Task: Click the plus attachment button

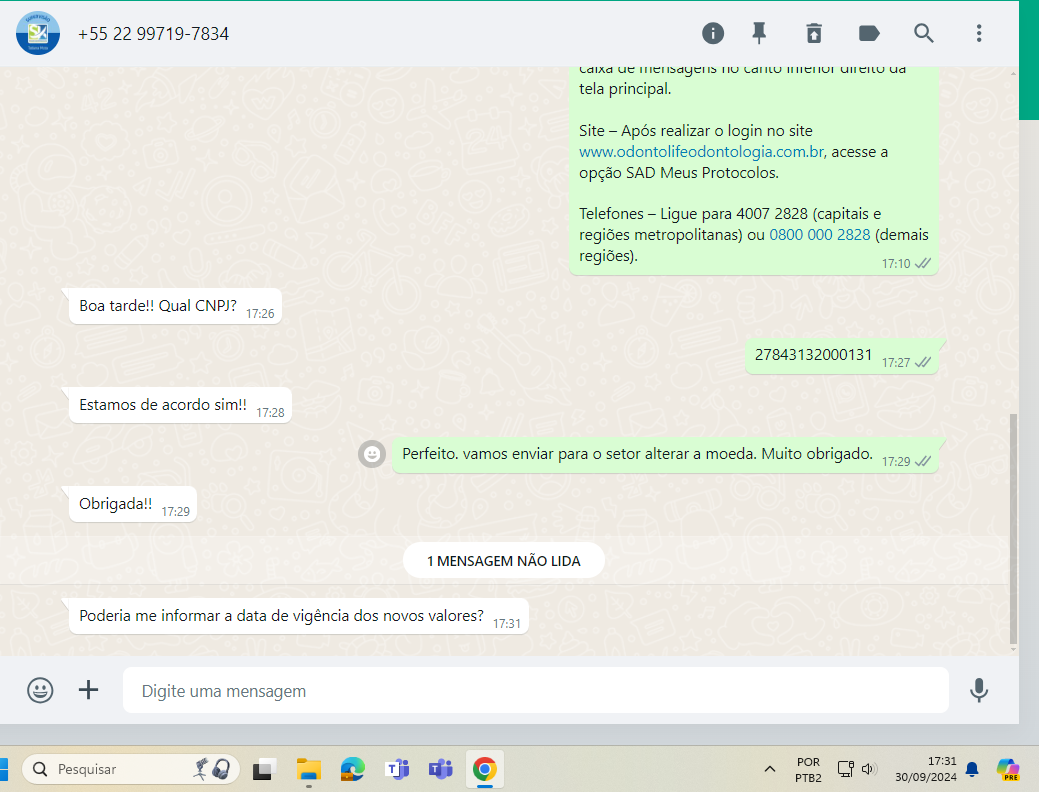Action: coord(89,690)
